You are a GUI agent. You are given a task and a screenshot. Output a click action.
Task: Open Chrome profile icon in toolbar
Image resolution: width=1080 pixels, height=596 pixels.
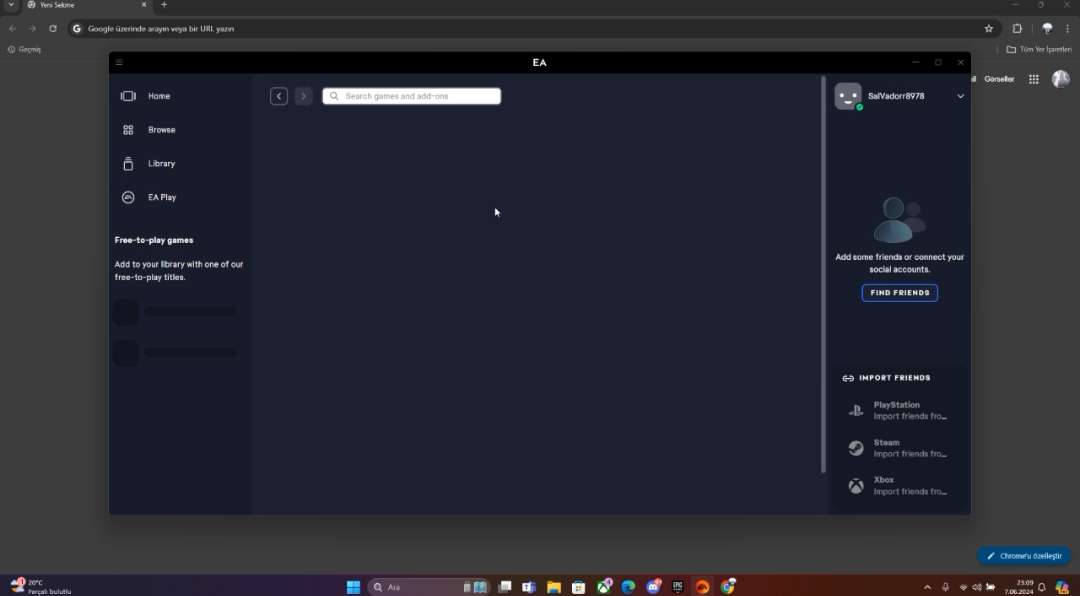tap(1047, 29)
